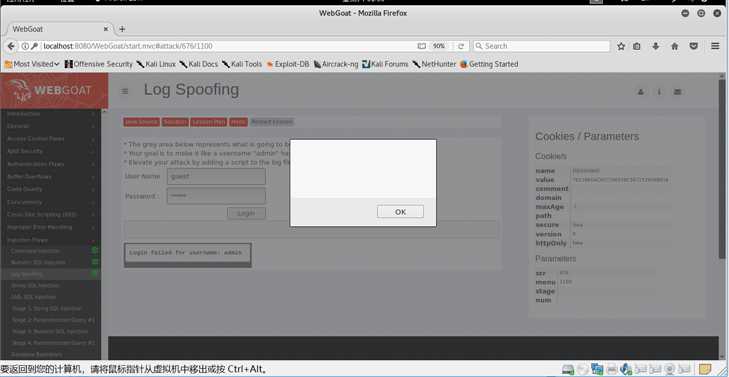Viewport: 729px width, 377px height.
Task: Open the Kali Forums bookmark
Action: coord(385,64)
